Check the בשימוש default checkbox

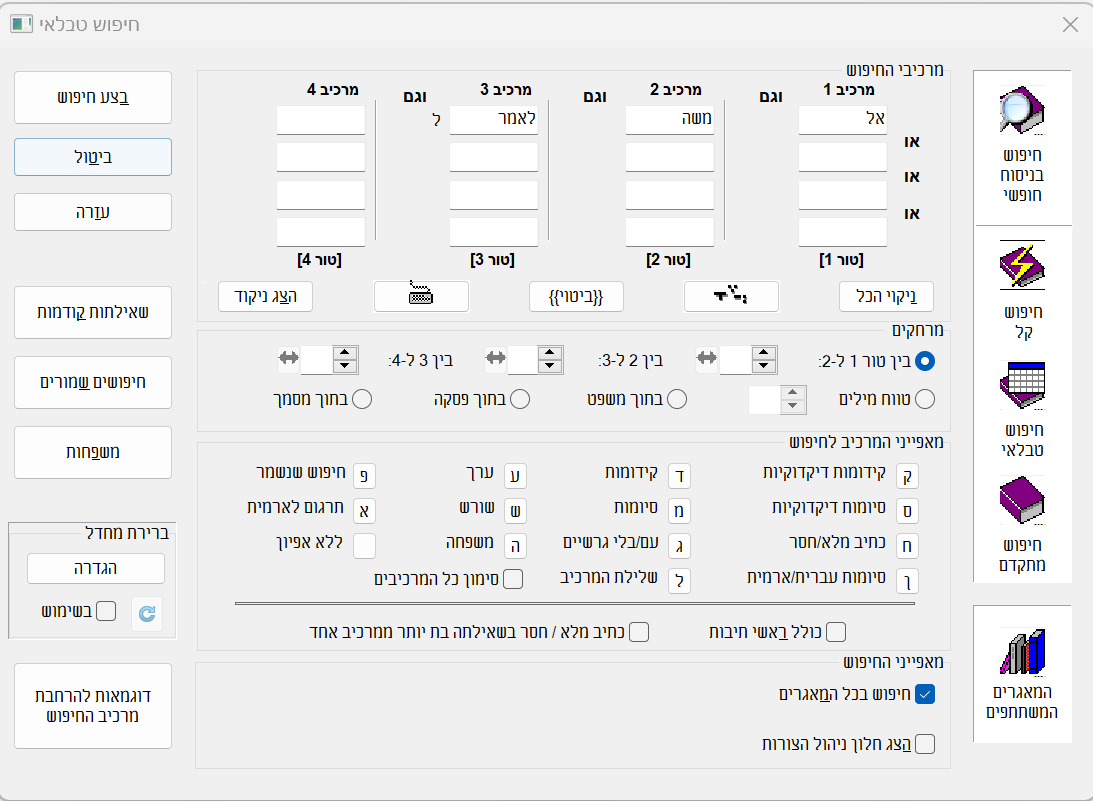tap(106, 611)
